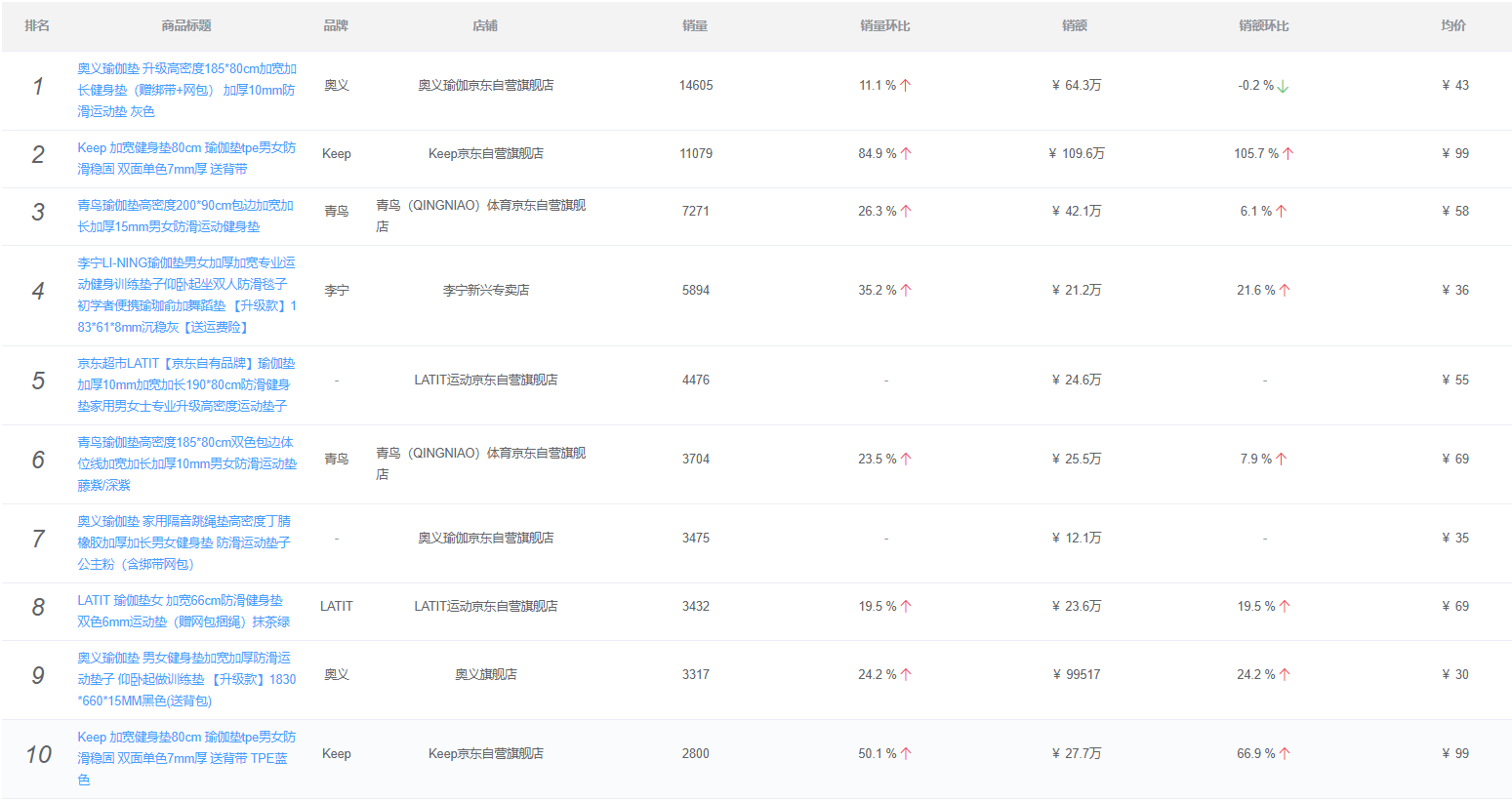Click revenue value ¥ 64.3万

(1077, 86)
